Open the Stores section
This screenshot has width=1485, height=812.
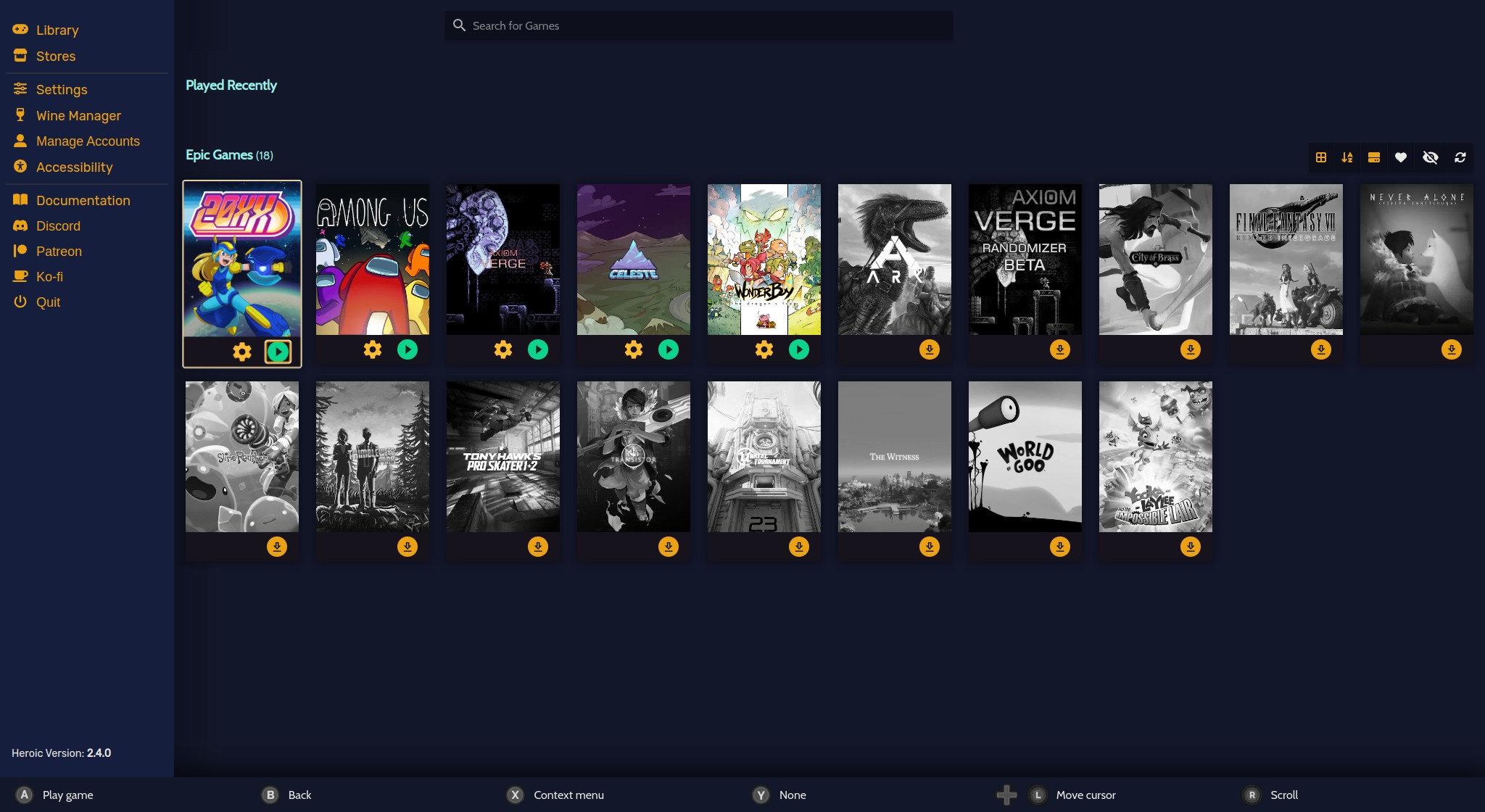(44, 56)
